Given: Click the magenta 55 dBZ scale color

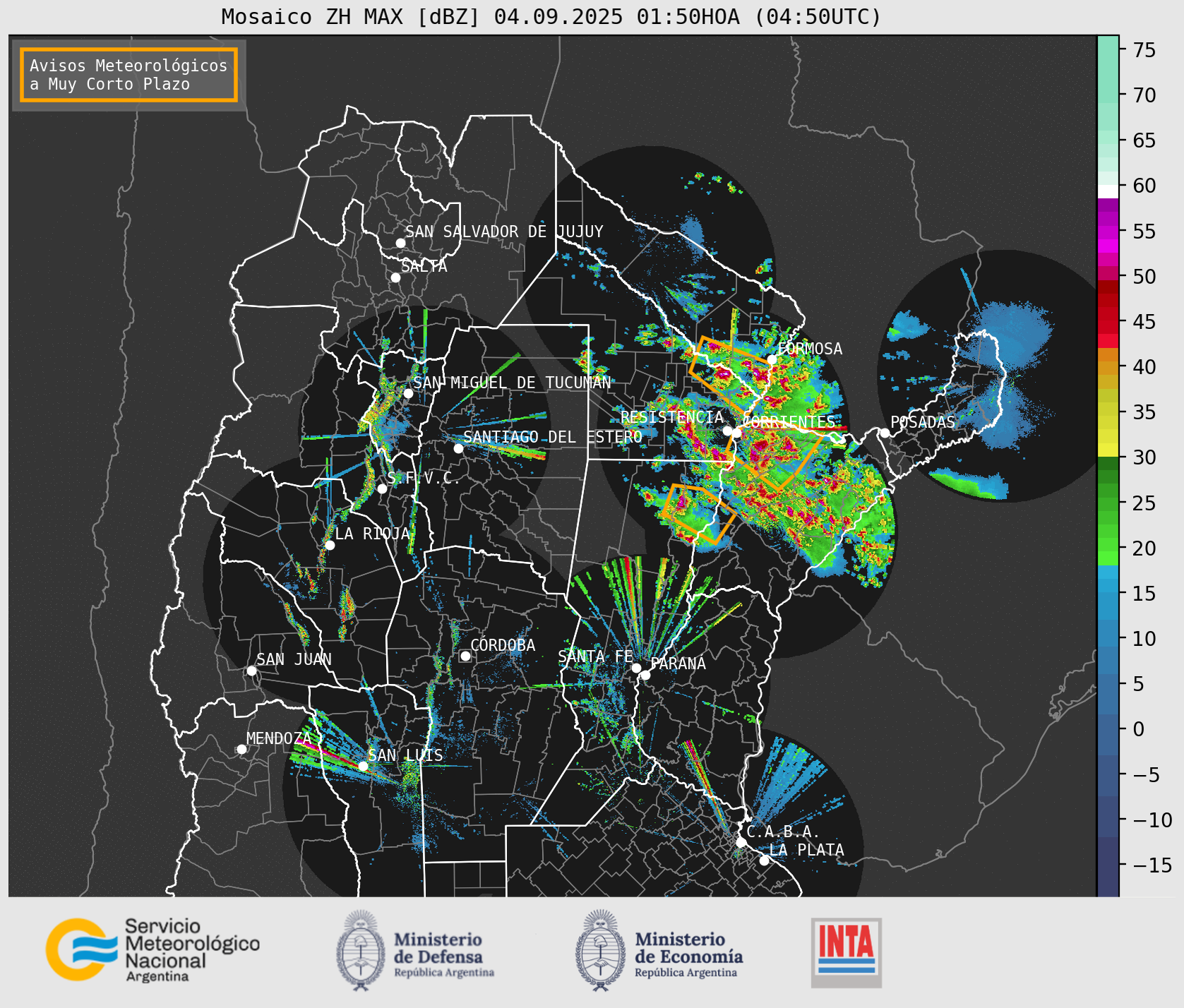Looking at the screenshot, I should tap(1108, 232).
